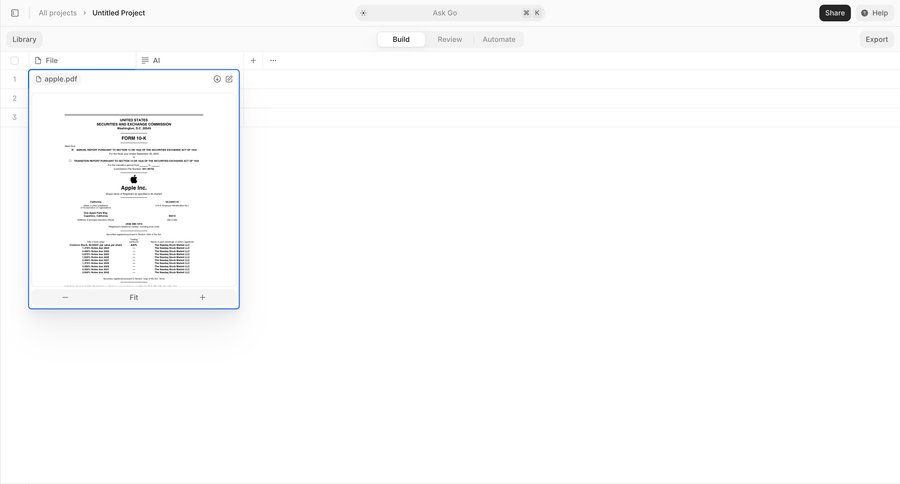Click the File column header
This screenshot has height=484, width=900.
coord(82,60)
